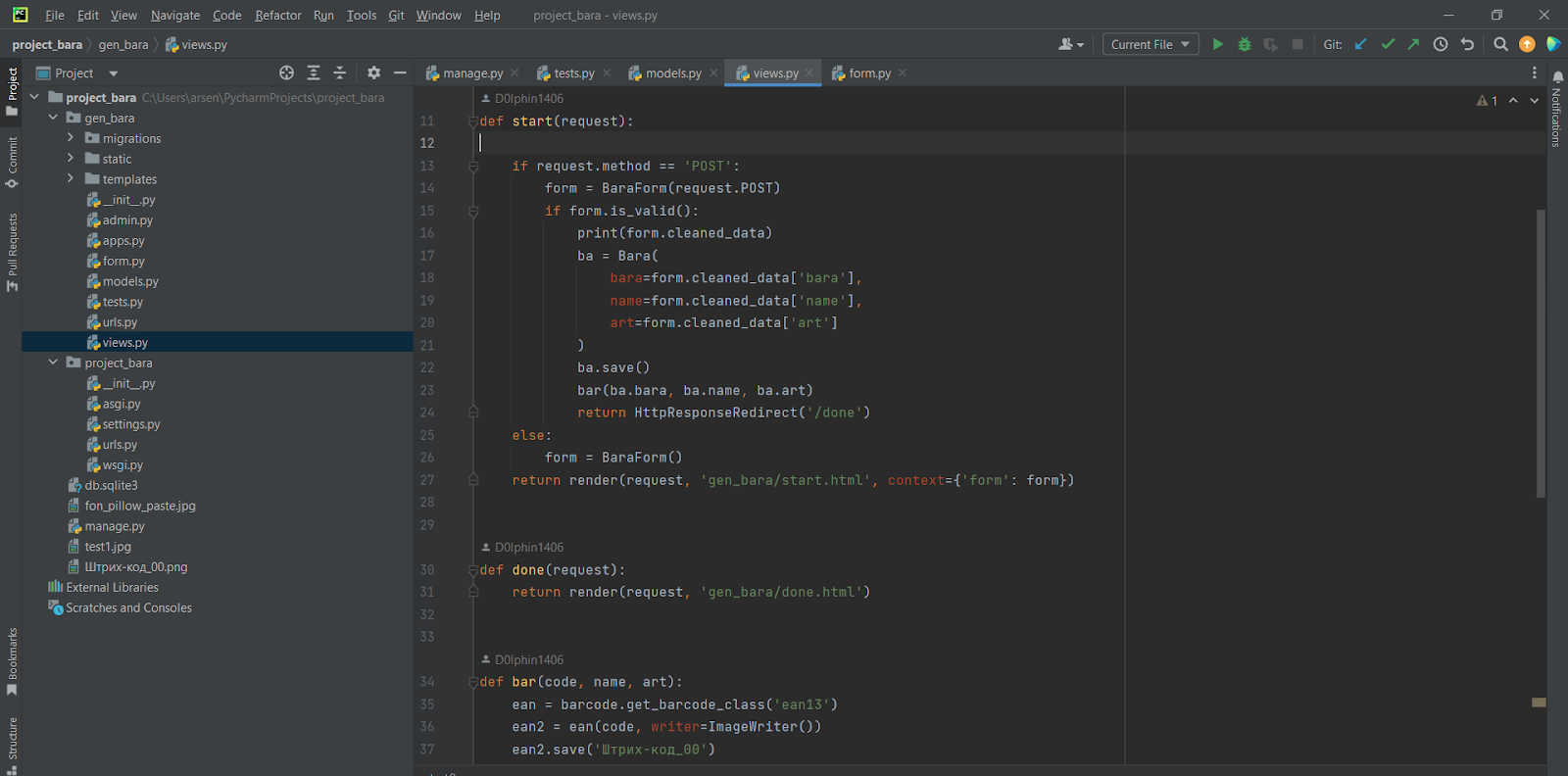Click the editor vertical scrollbar thumb
This screenshot has height=776, width=1568.
coord(1541,353)
